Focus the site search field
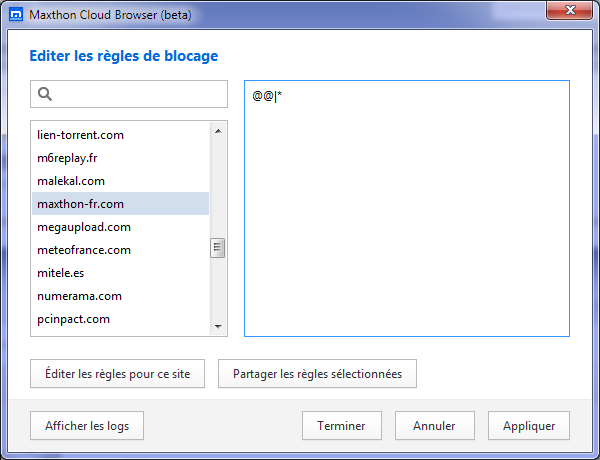 [x=129, y=94]
